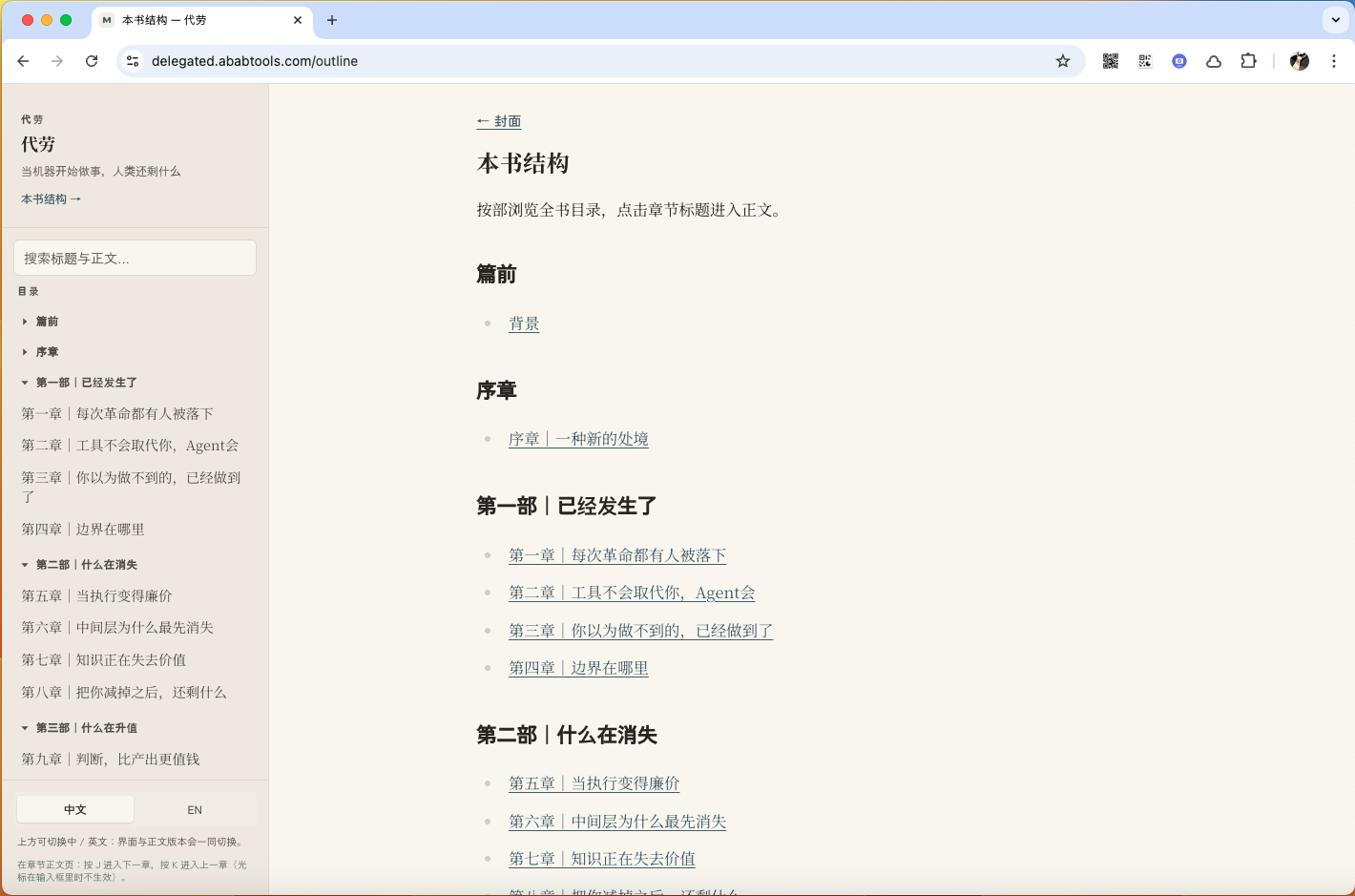Click the 本书结构 page heading
The width and height of the screenshot is (1355, 896).
(523, 163)
